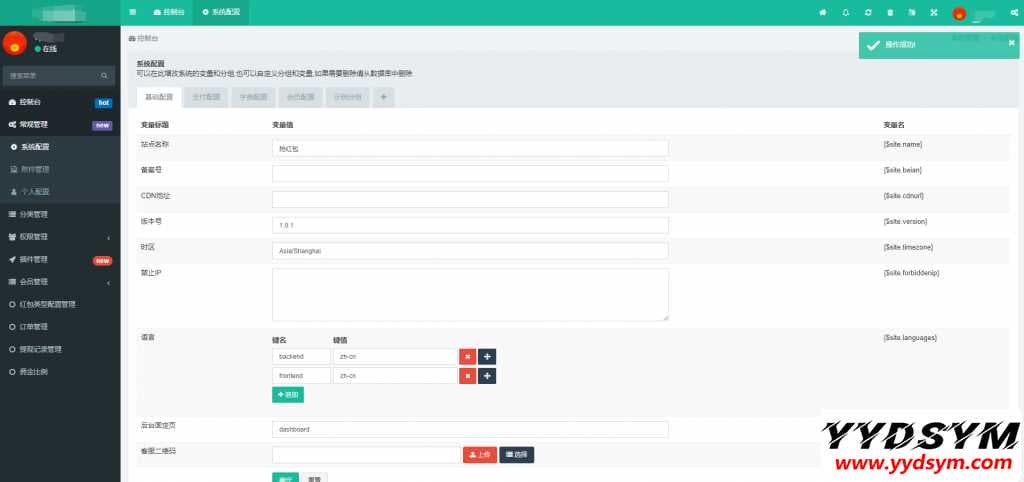Open 红包类型配置管理 in the sidebar
This screenshot has height=482, width=1024.
(x=60, y=304)
